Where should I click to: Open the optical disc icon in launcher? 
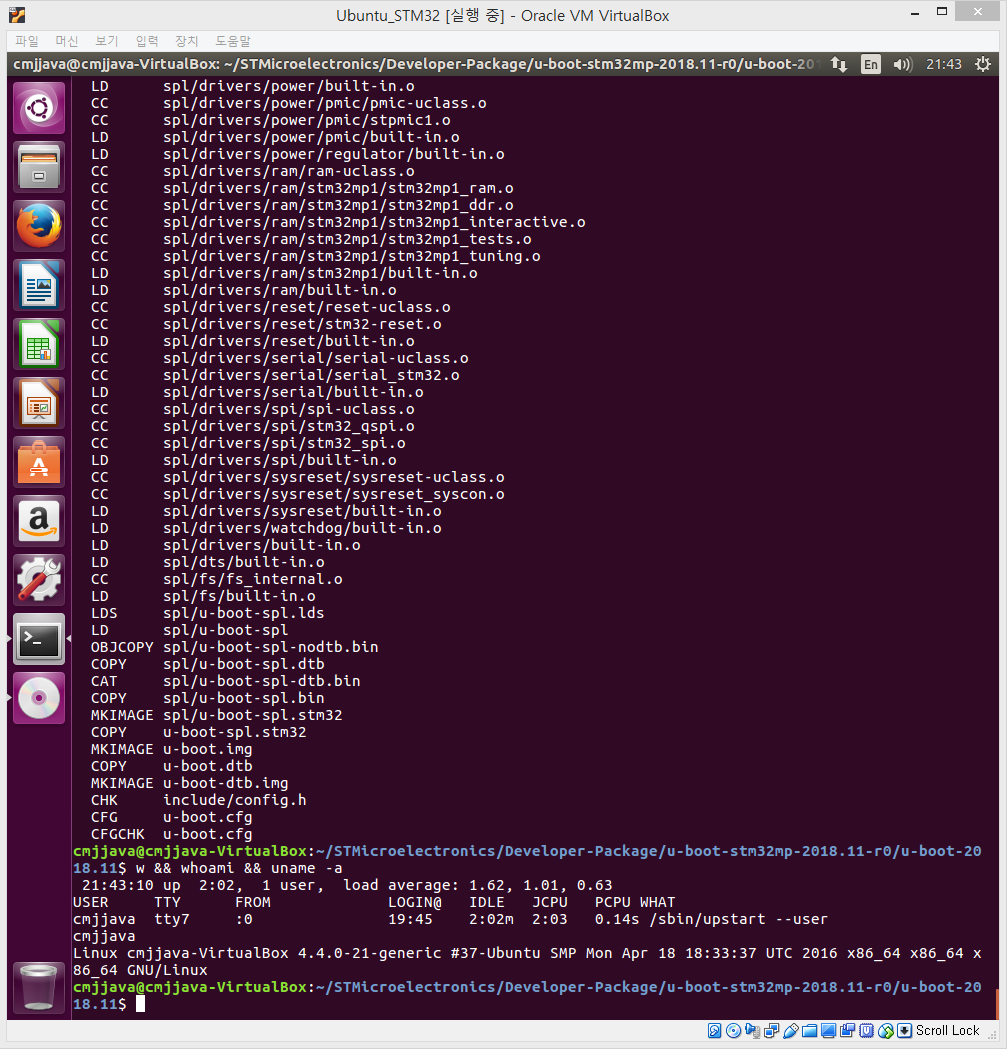[x=39, y=698]
